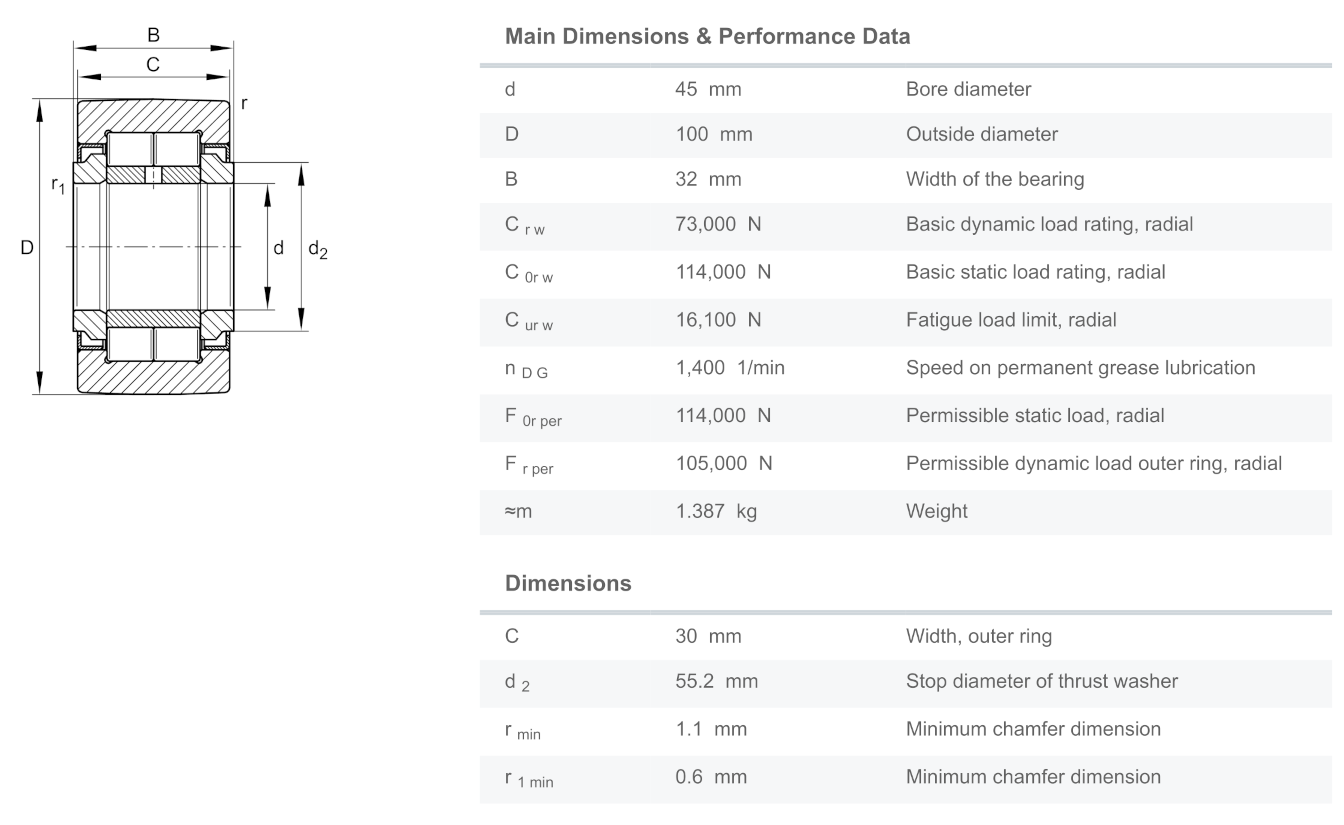The width and height of the screenshot is (1344, 825).
Task: Select the fatigue load limit 16,100 N
Action: click(718, 320)
